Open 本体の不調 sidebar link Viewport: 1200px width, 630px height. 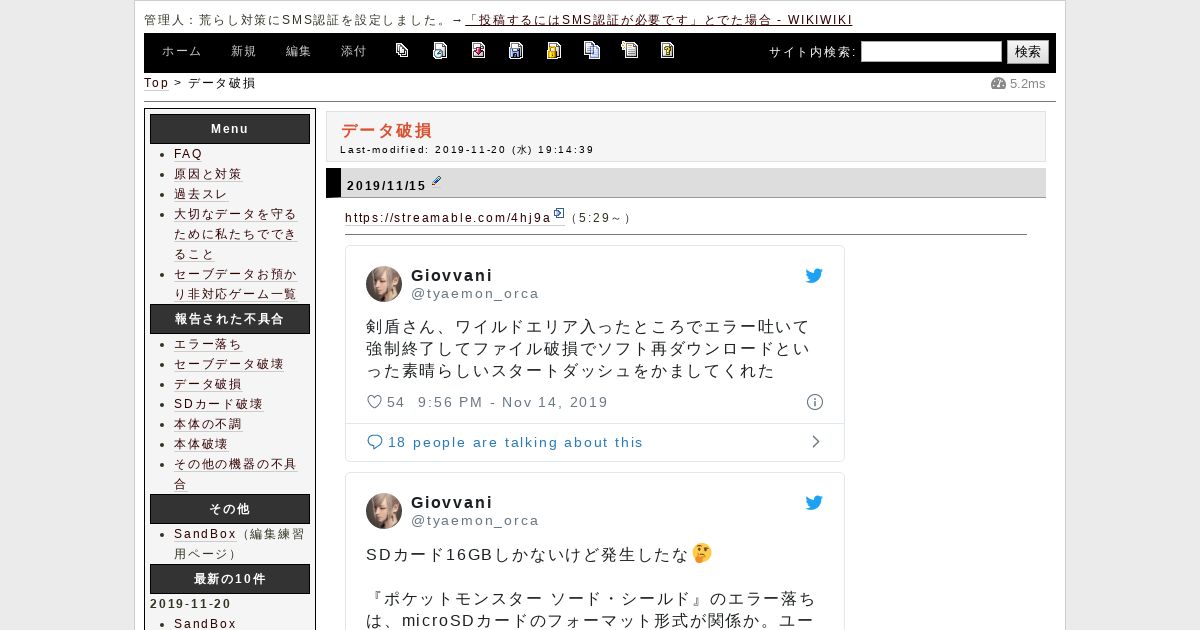click(208, 424)
